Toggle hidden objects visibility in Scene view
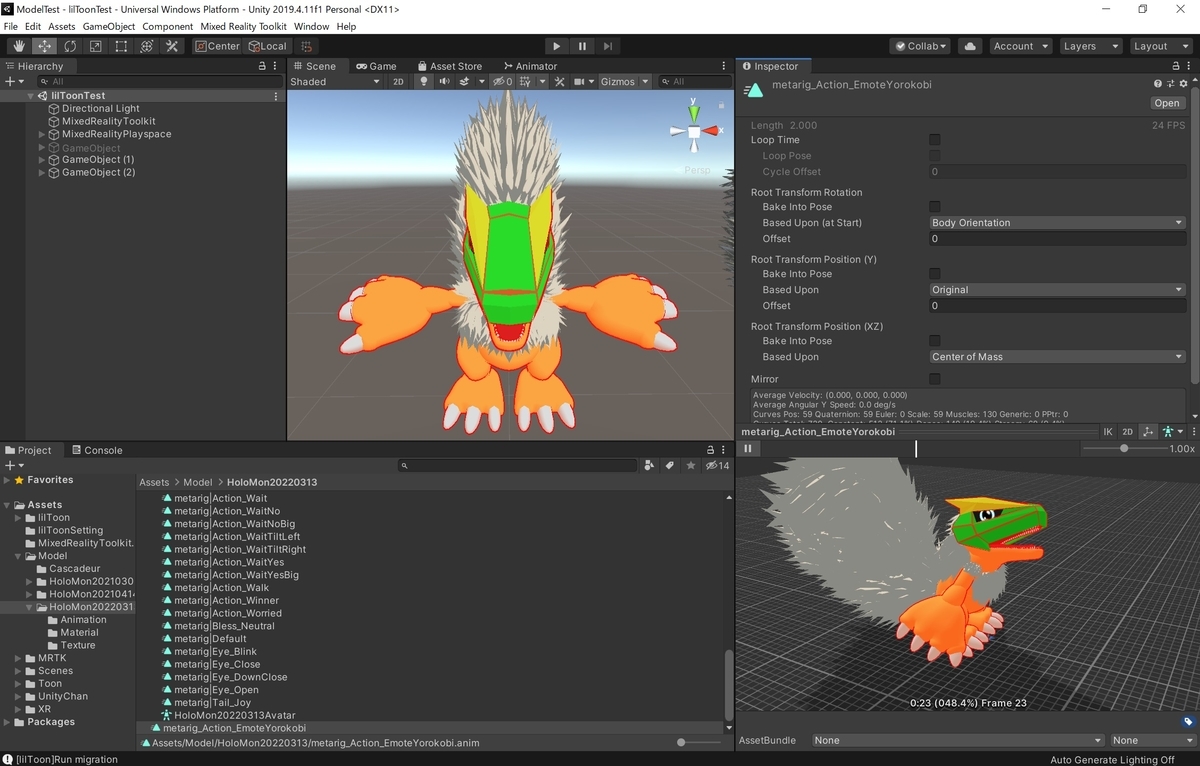 502,82
